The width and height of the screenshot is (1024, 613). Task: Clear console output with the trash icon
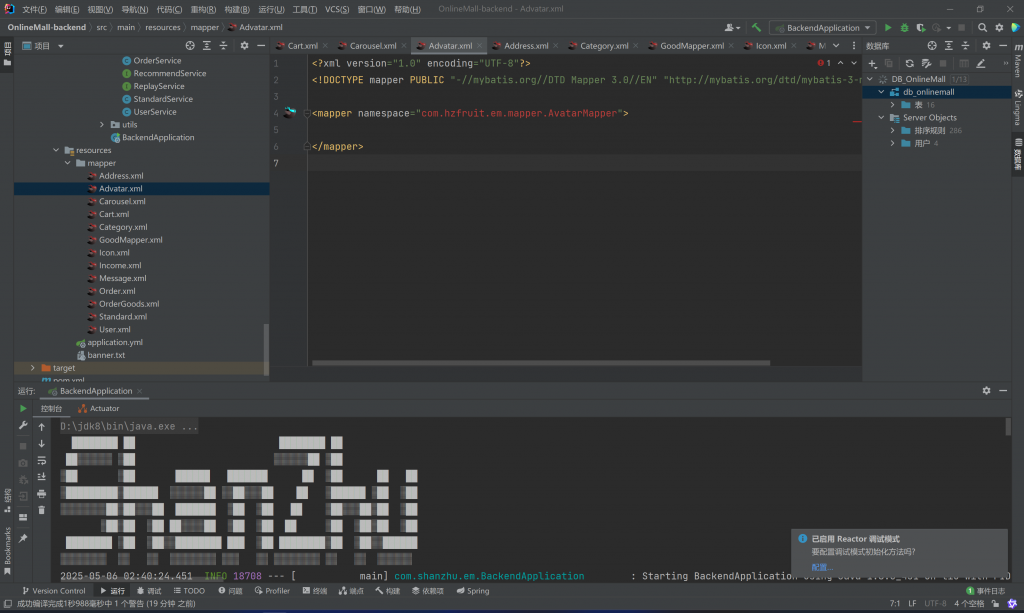click(41, 510)
